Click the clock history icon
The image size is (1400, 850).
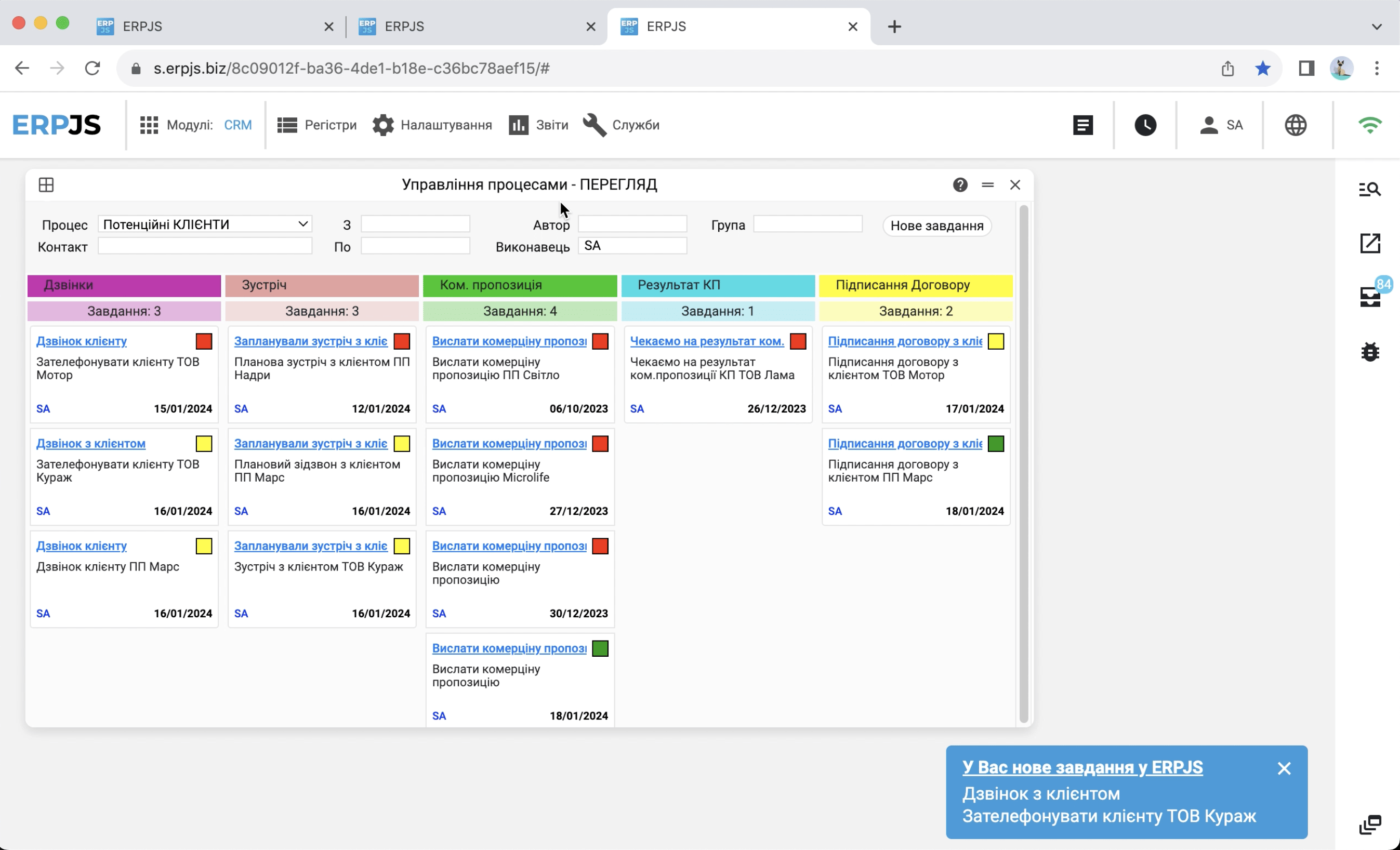pyautogui.click(x=1145, y=125)
